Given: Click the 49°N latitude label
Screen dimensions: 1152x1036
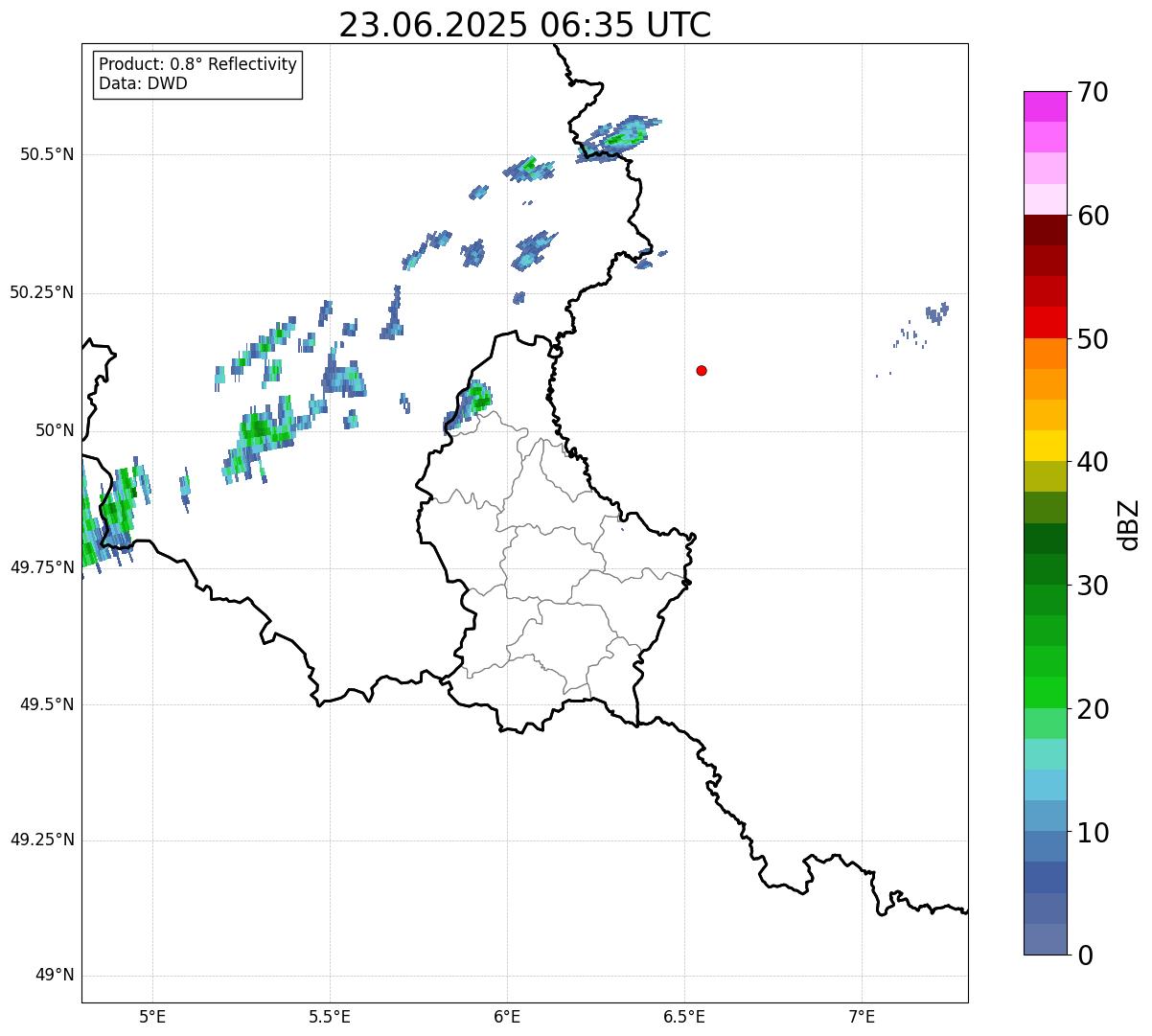Looking at the screenshot, I should click(56, 976).
